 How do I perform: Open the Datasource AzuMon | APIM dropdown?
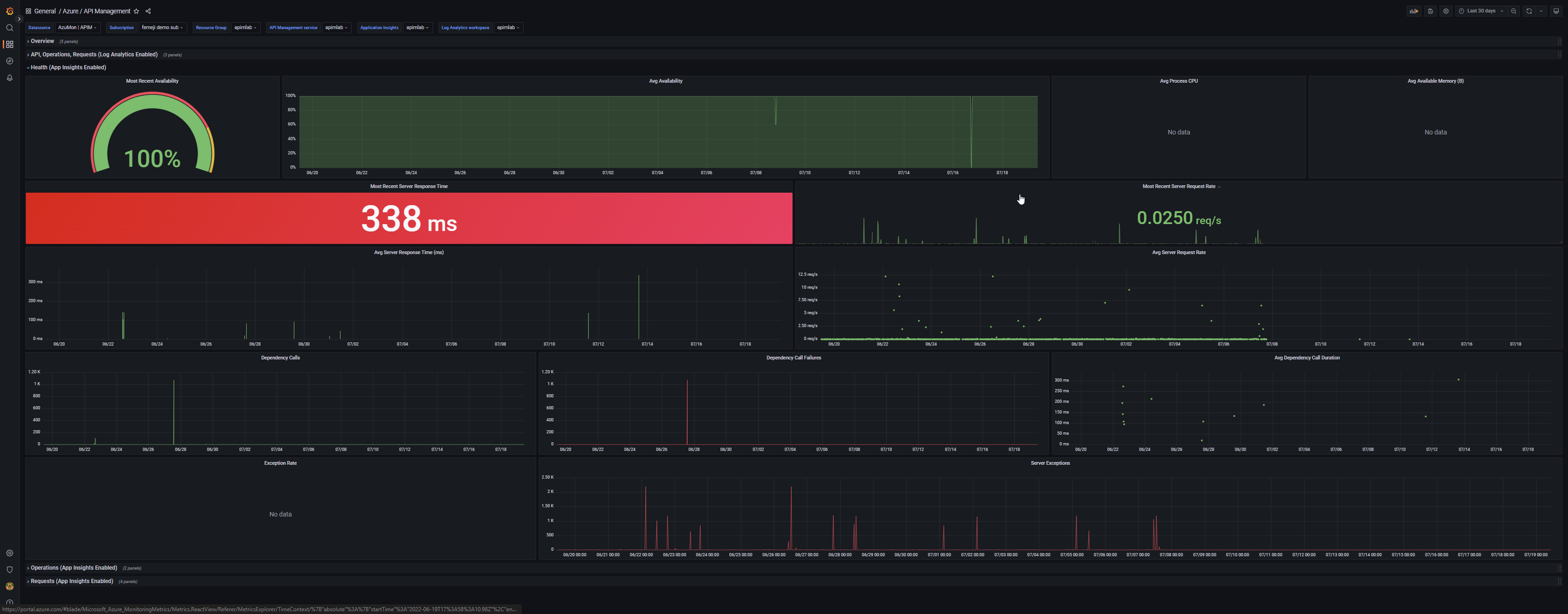[x=77, y=27]
